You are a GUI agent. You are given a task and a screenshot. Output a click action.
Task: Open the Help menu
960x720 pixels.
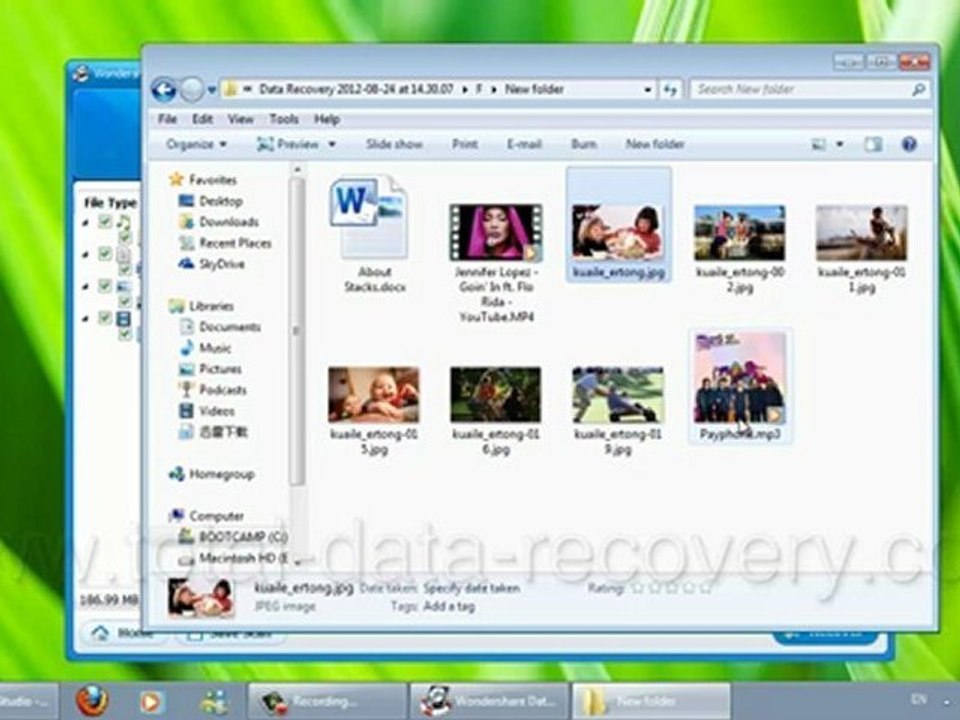327,119
